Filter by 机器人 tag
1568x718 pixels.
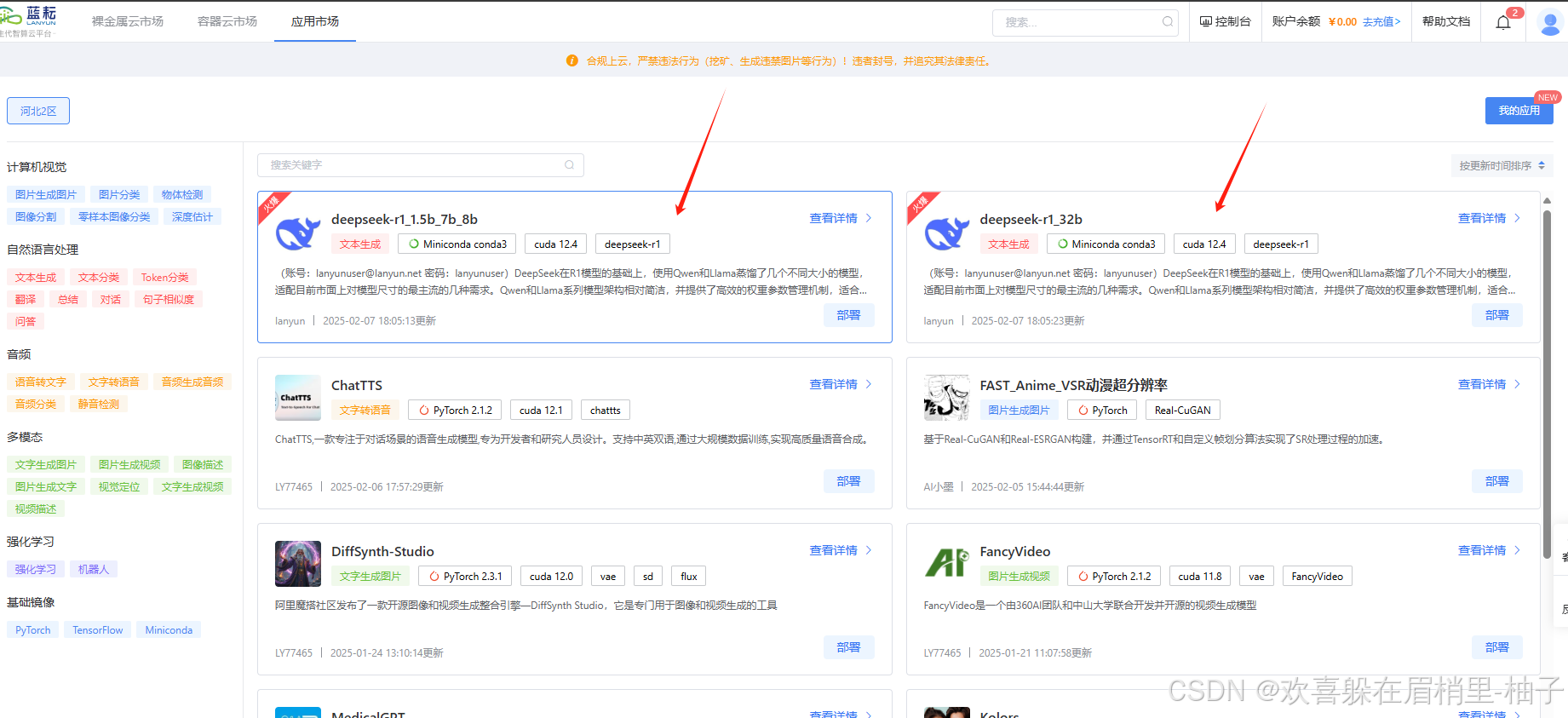pyautogui.click(x=94, y=570)
